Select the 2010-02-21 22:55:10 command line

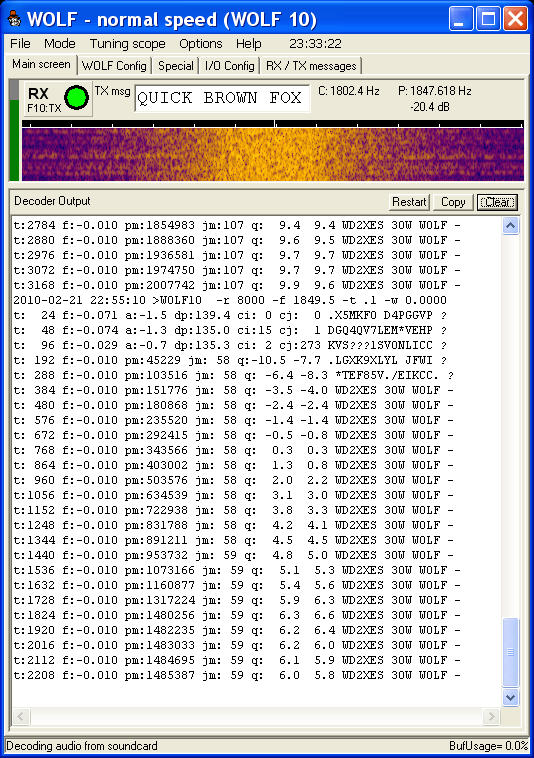[x=230, y=300]
